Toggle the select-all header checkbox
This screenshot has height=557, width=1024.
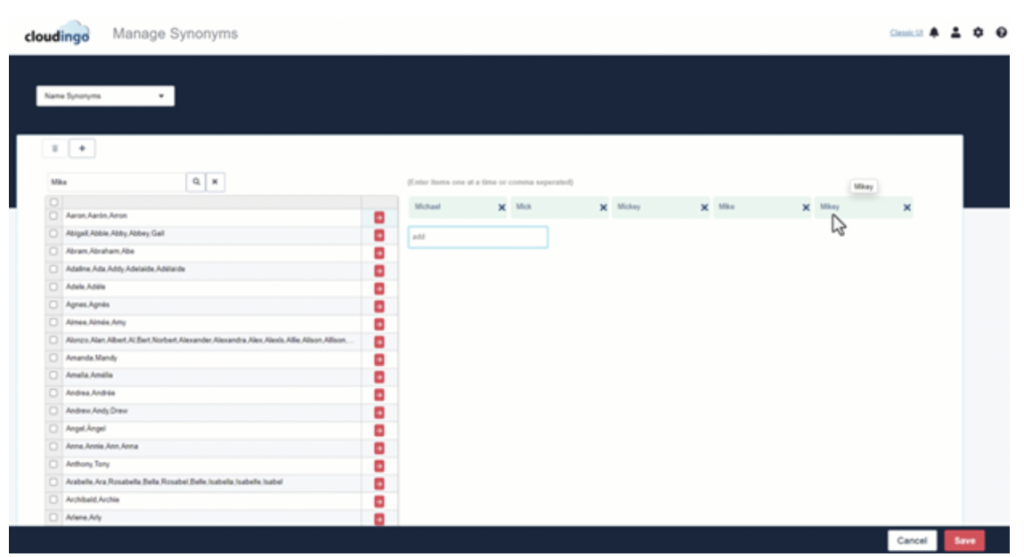[x=54, y=202]
